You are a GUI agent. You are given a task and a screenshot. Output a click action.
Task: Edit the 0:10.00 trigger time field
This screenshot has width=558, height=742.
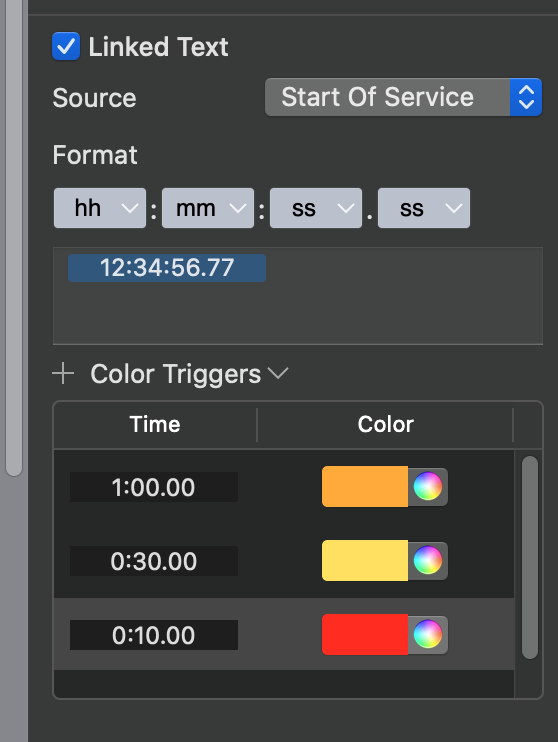(154, 635)
